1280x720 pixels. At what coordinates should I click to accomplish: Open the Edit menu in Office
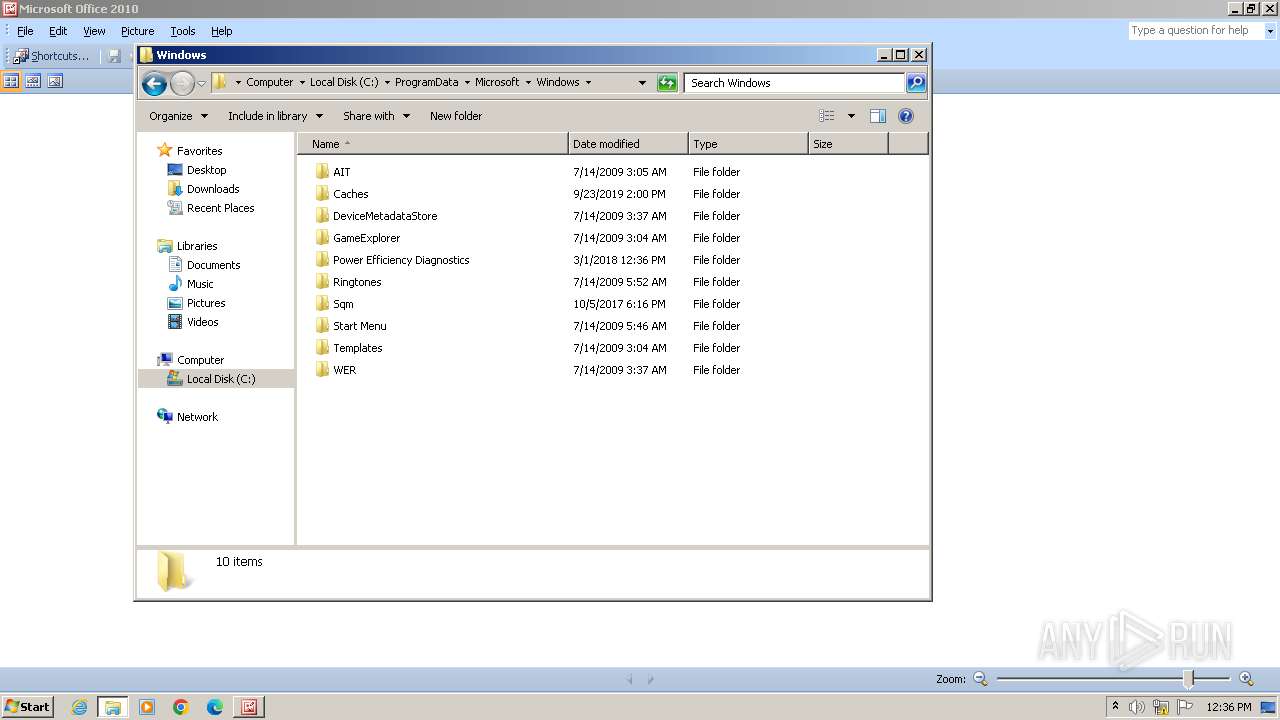(x=58, y=31)
